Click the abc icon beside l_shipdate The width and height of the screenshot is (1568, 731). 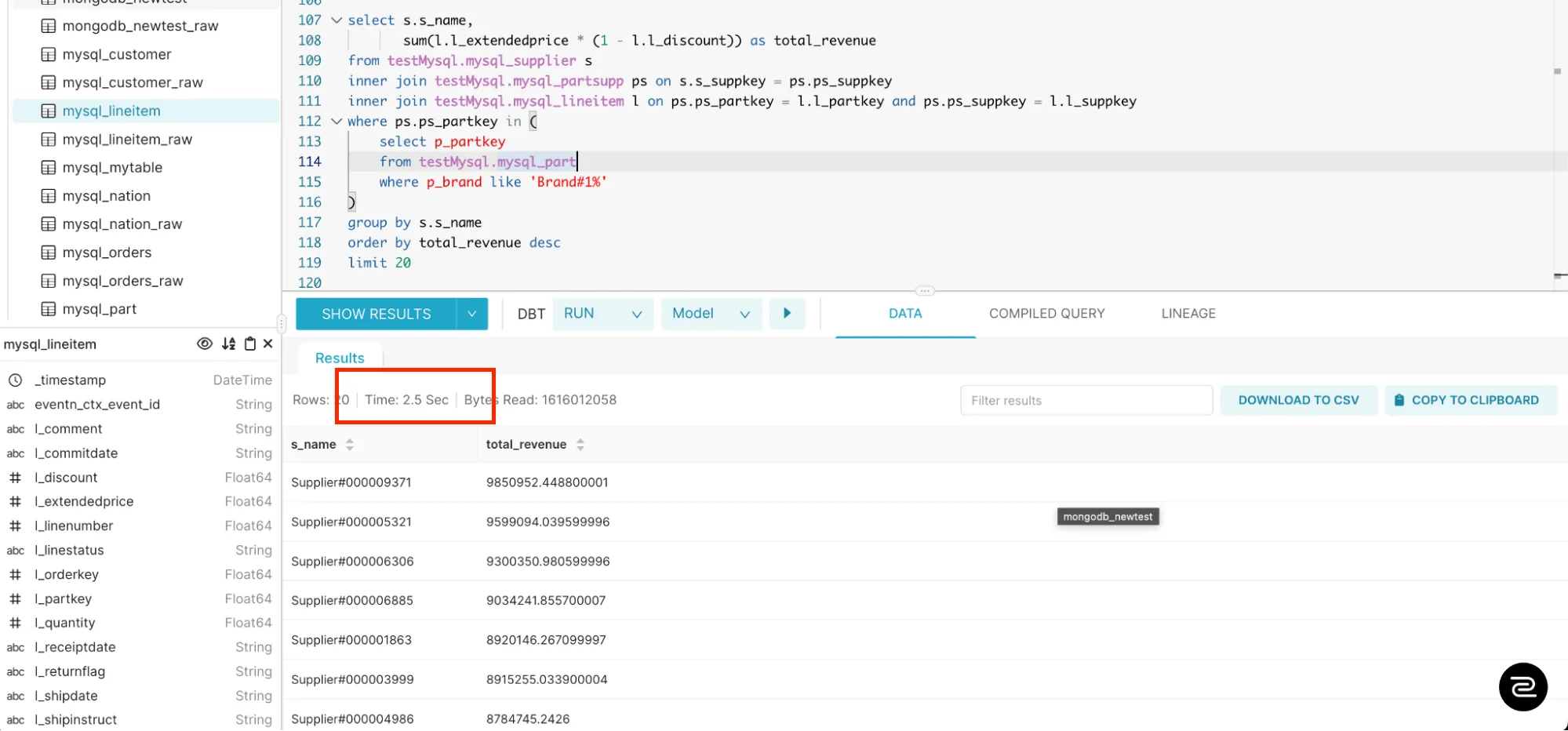coord(16,696)
